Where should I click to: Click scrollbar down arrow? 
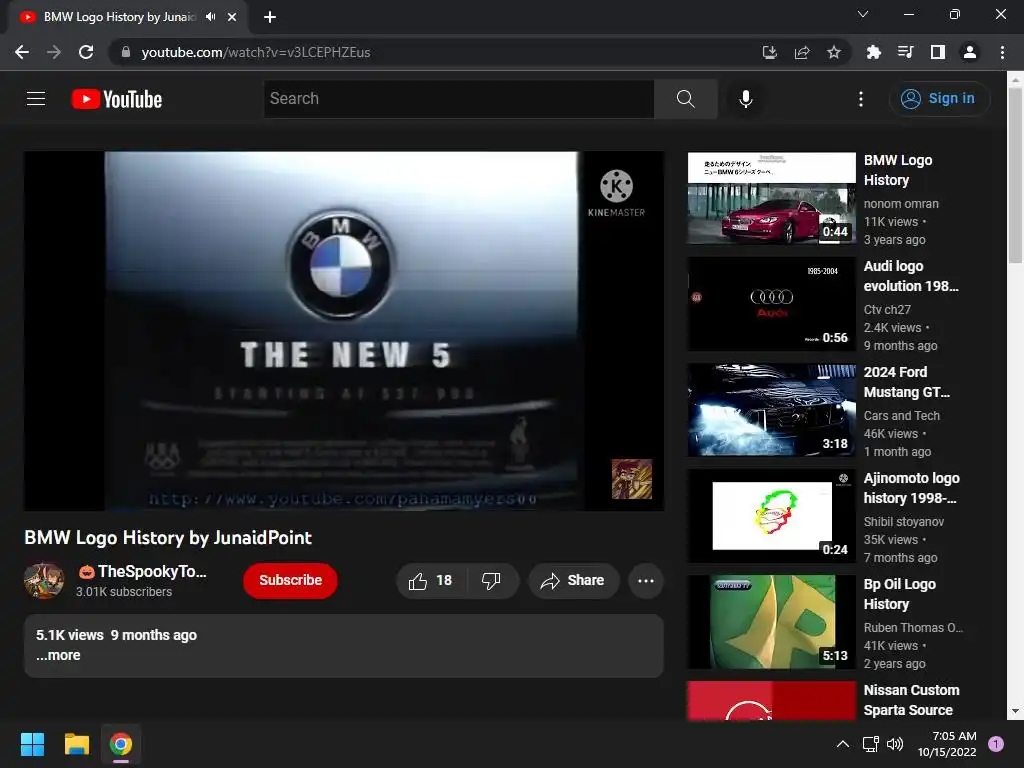pyautogui.click(x=1015, y=711)
